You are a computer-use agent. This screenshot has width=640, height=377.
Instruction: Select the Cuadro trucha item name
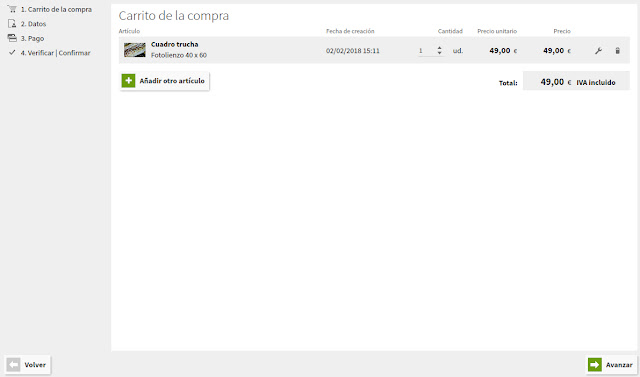coord(175,44)
